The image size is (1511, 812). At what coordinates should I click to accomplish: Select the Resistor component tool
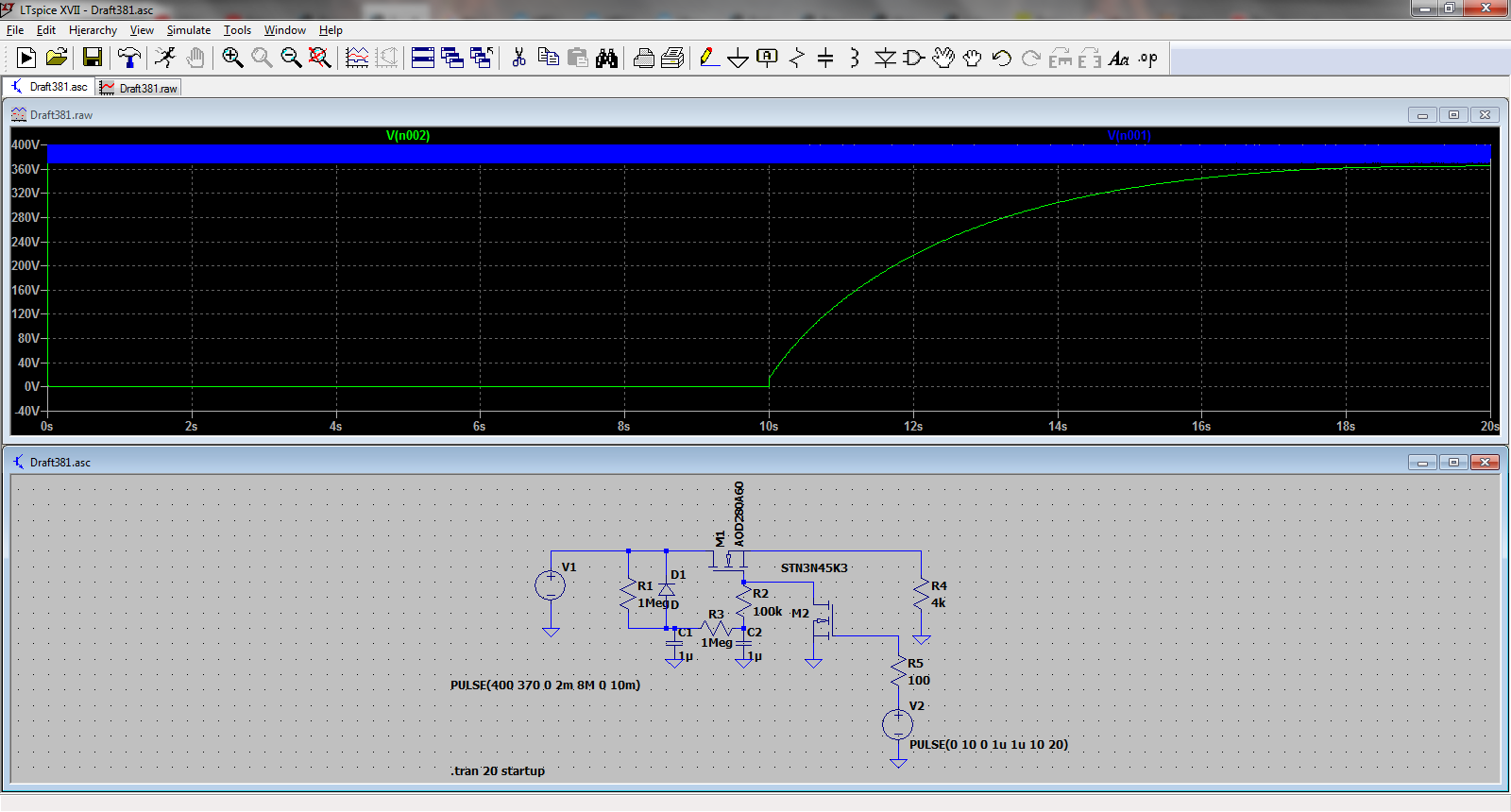[x=797, y=59]
